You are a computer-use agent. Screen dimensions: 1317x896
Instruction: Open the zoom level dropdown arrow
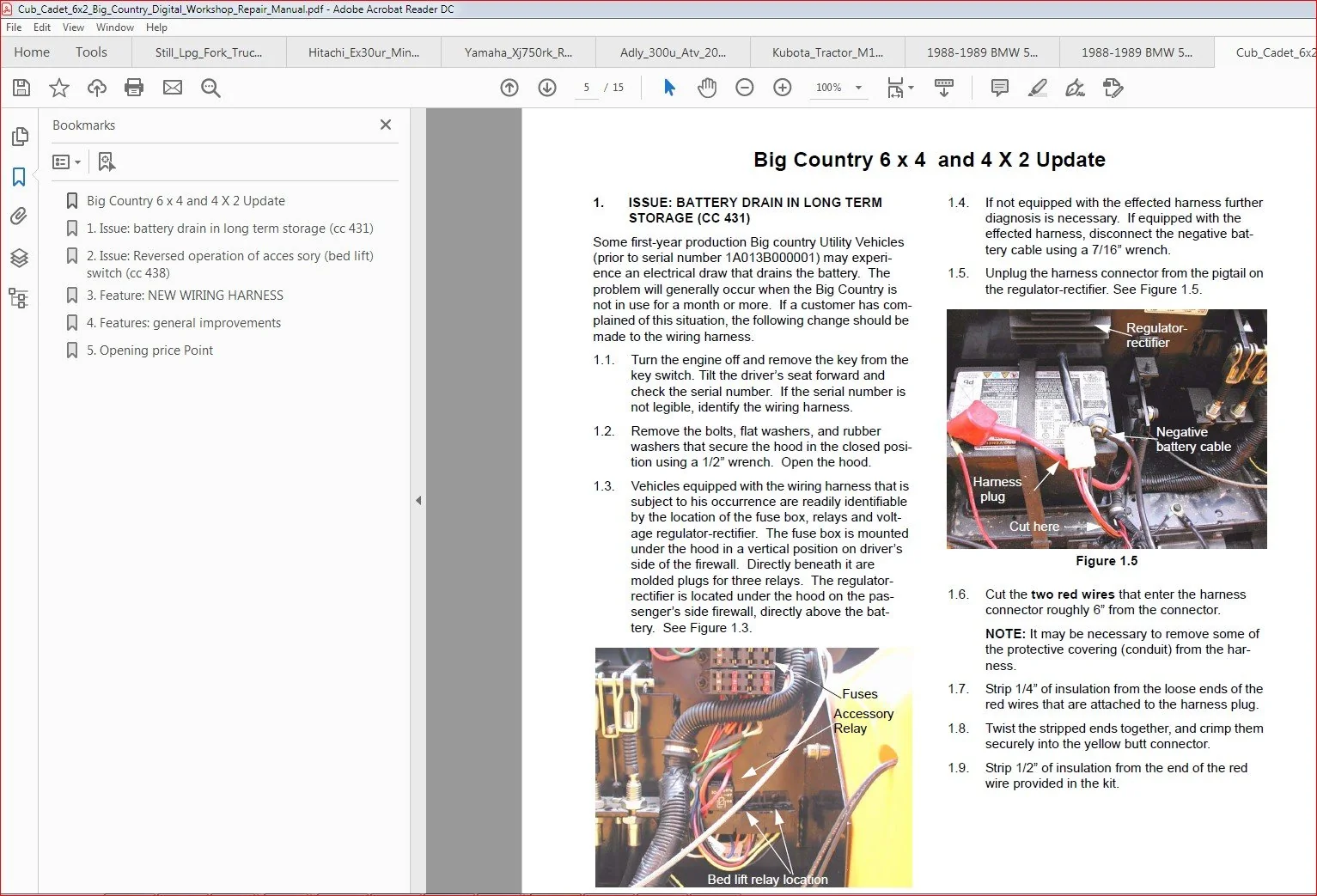[858, 88]
